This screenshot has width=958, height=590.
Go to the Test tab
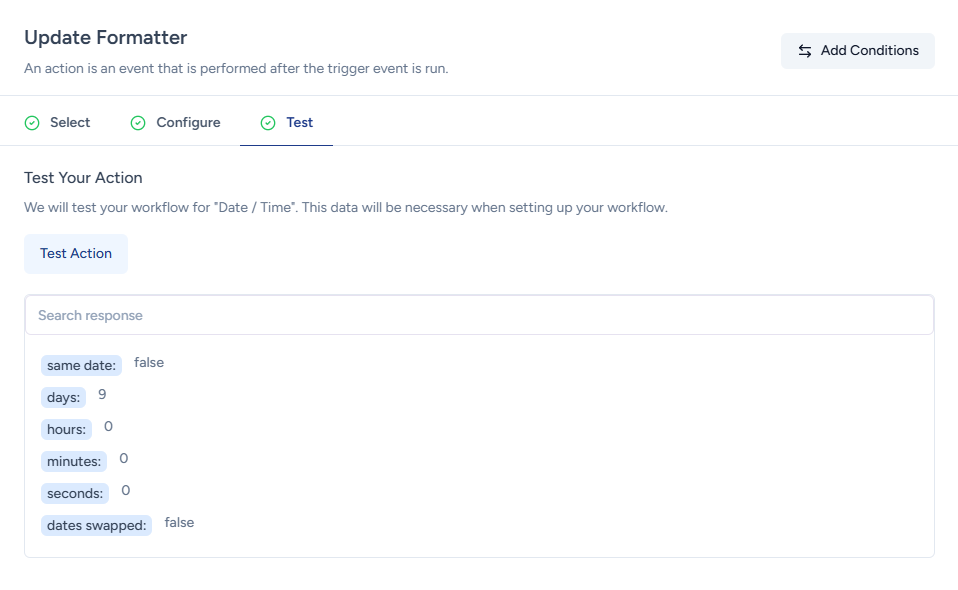coord(299,123)
